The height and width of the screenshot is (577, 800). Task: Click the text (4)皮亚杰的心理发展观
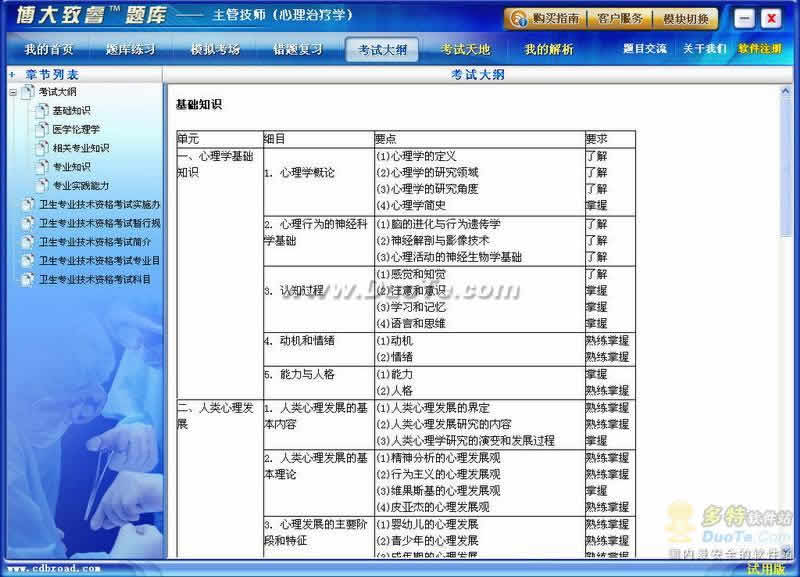433,507
